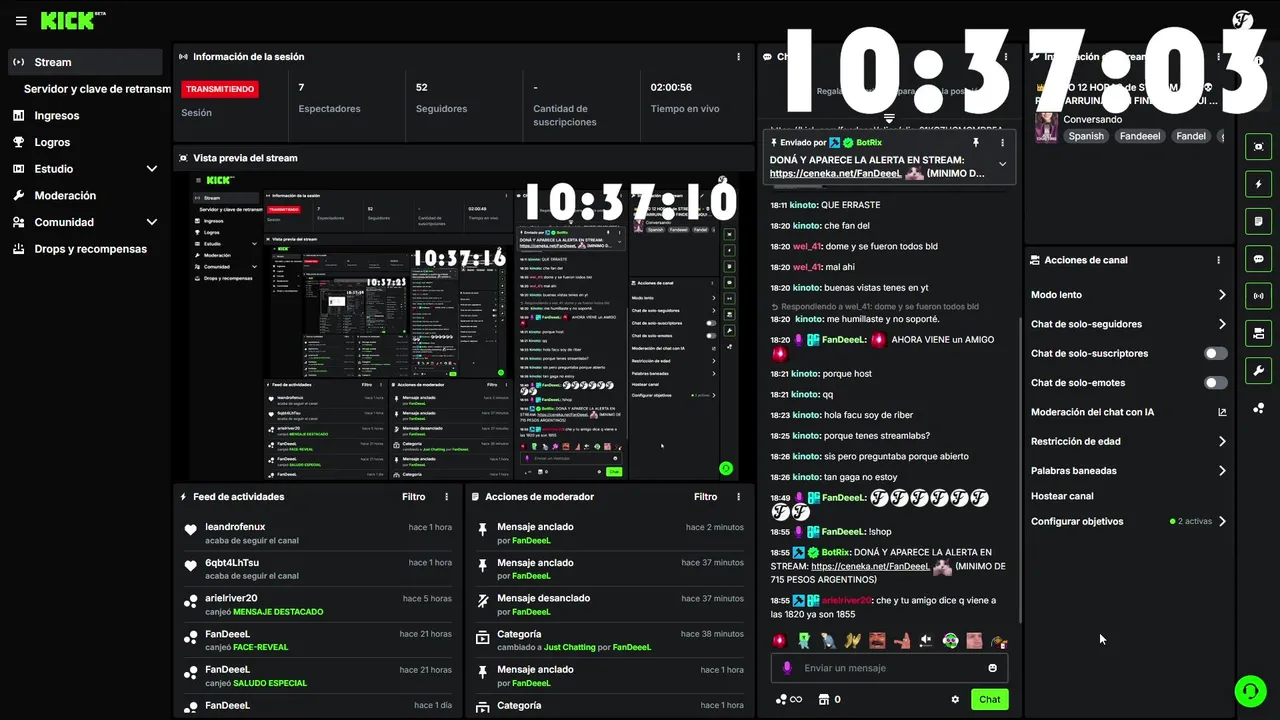This screenshot has height=720, width=1280.
Task: Expand Palabras baneadas chevron
Action: [1222, 471]
